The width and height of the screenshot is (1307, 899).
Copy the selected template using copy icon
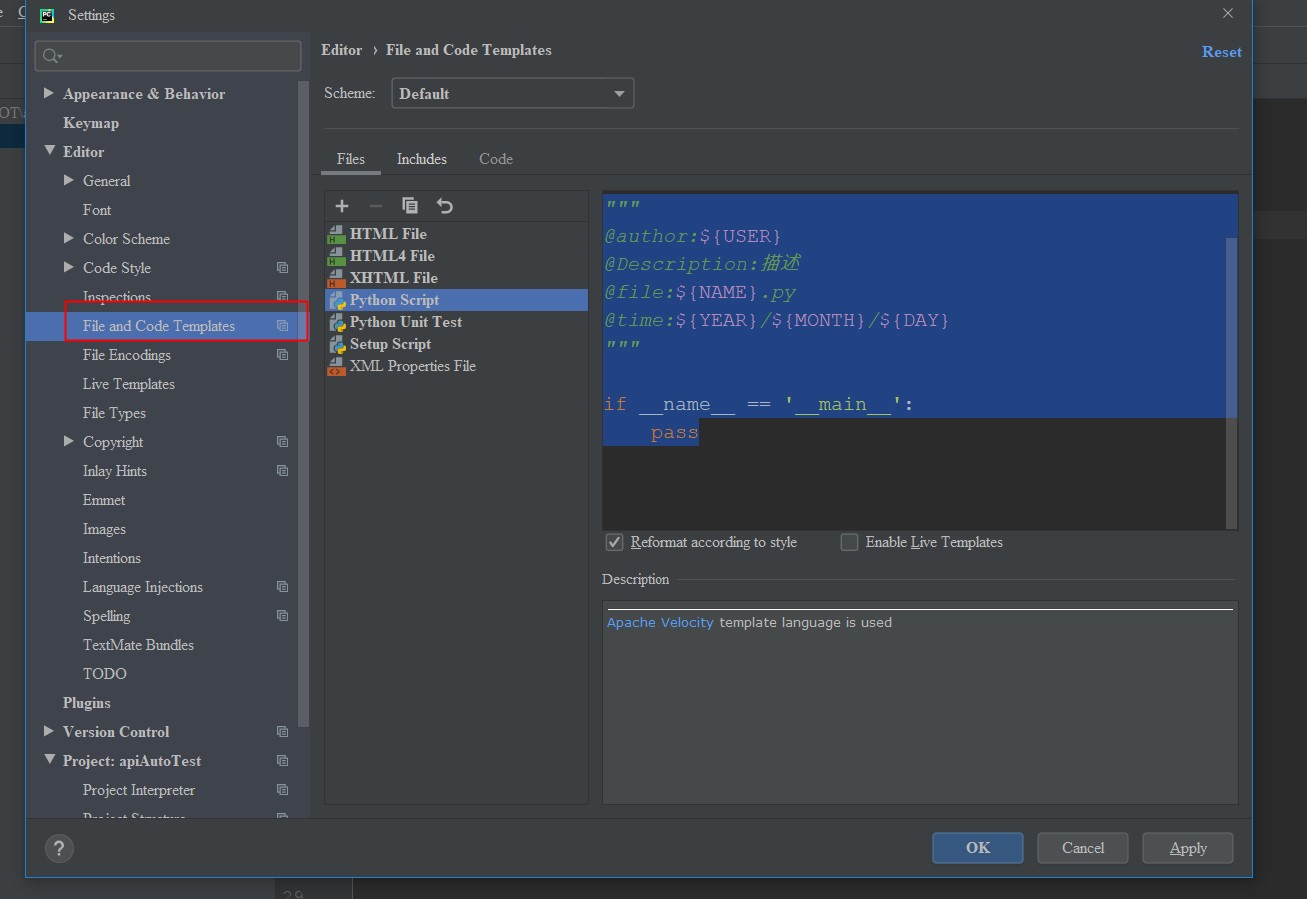point(410,206)
